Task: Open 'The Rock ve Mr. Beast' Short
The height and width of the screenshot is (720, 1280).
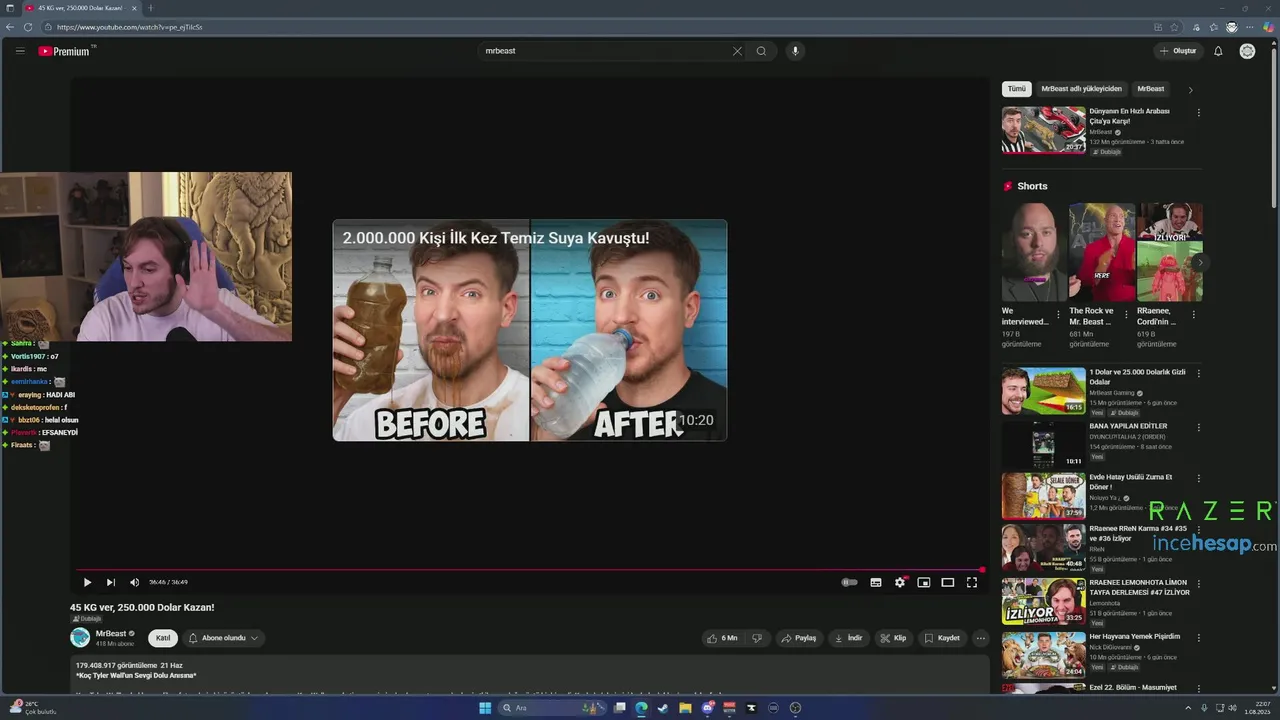Action: (x=1102, y=253)
